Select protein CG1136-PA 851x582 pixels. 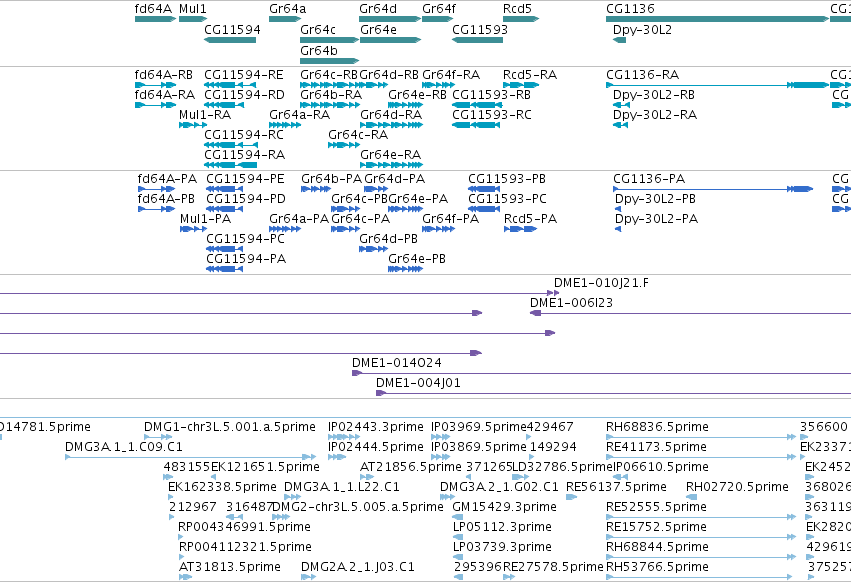coord(713,189)
